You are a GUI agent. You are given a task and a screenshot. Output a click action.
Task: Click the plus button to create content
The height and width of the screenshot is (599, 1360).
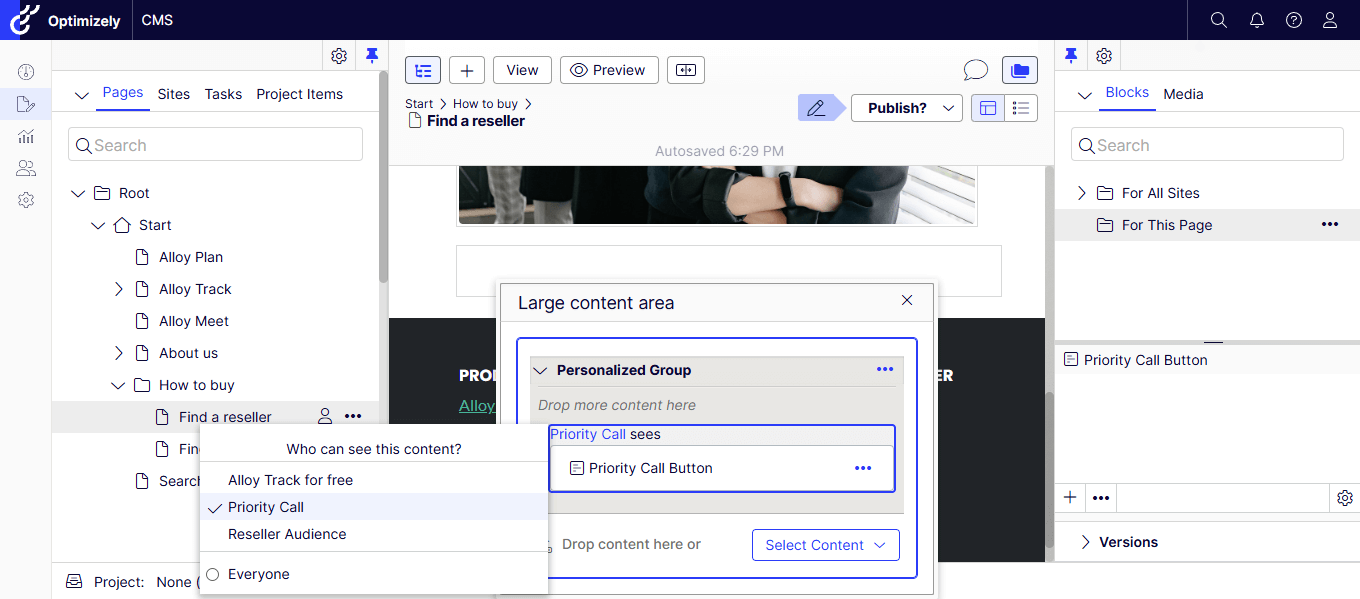tap(467, 70)
